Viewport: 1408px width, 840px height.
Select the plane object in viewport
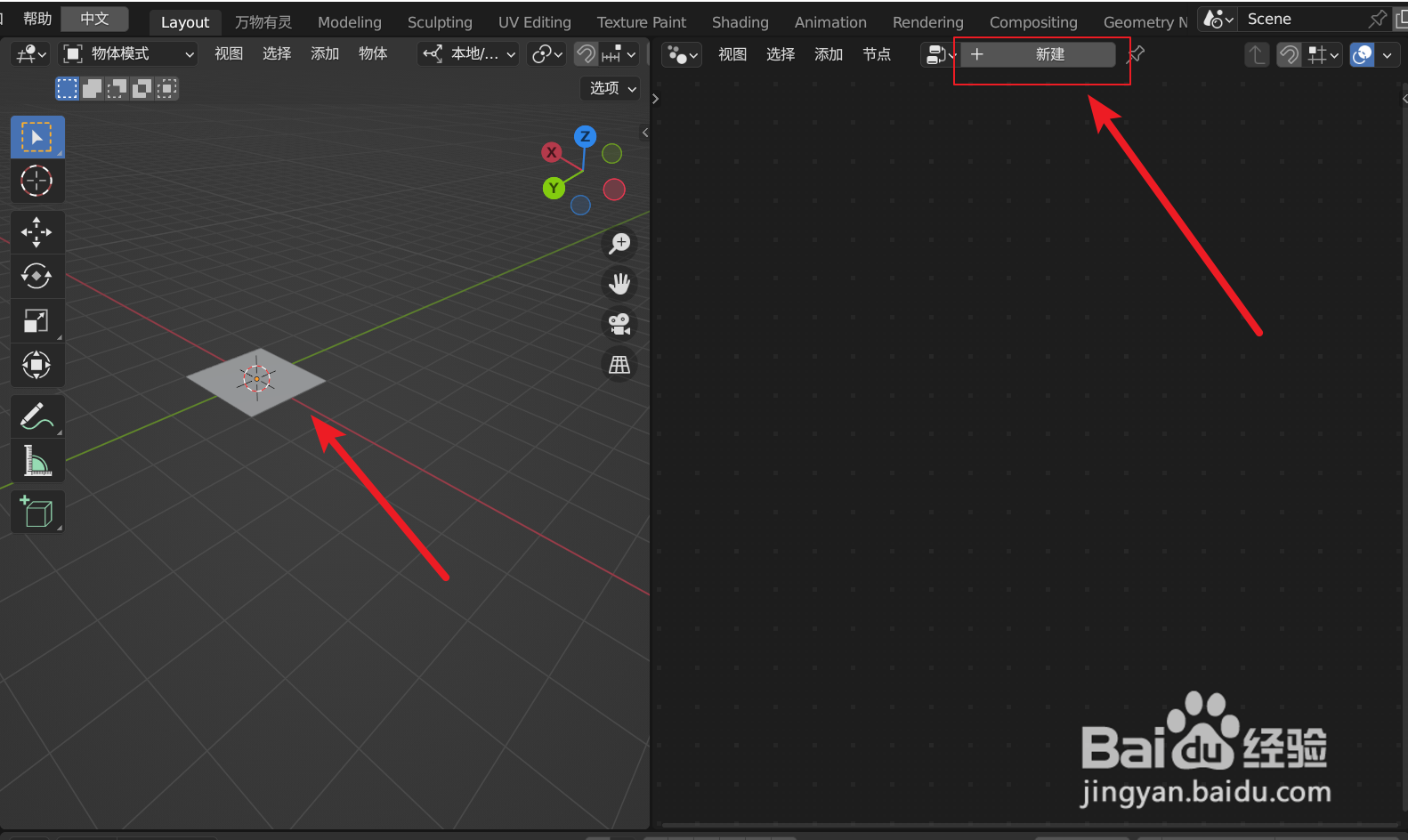coord(256,381)
